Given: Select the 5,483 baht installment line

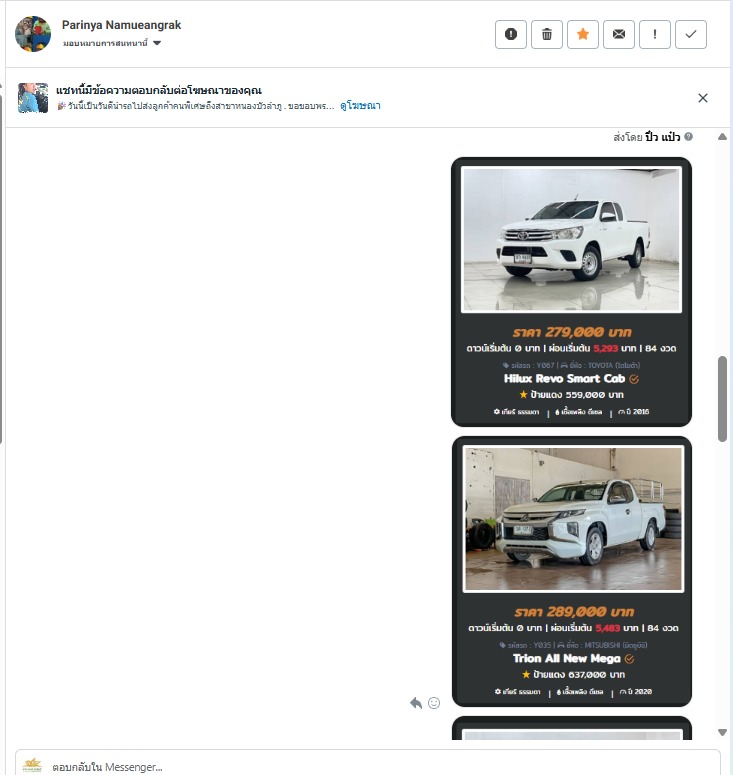Looking at the screenshot, I should click(x=573, y=628).
